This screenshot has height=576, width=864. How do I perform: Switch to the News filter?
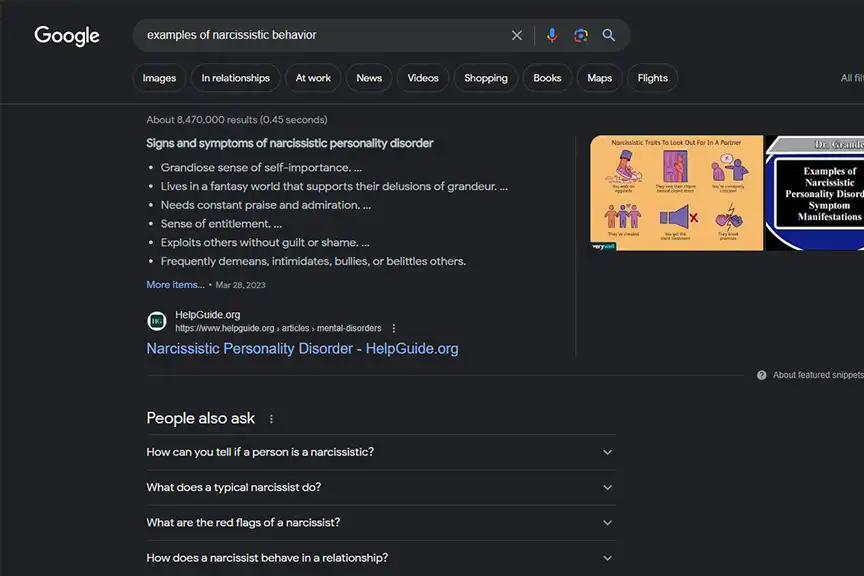(x=369, y=78)
